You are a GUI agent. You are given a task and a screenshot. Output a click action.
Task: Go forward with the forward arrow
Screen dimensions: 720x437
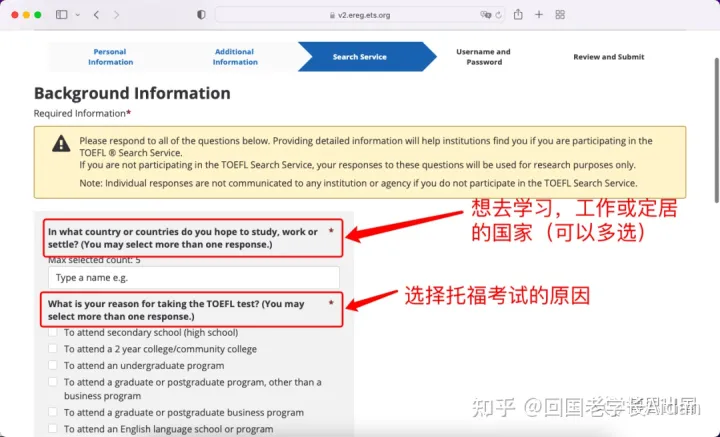(x=116, y=15)
